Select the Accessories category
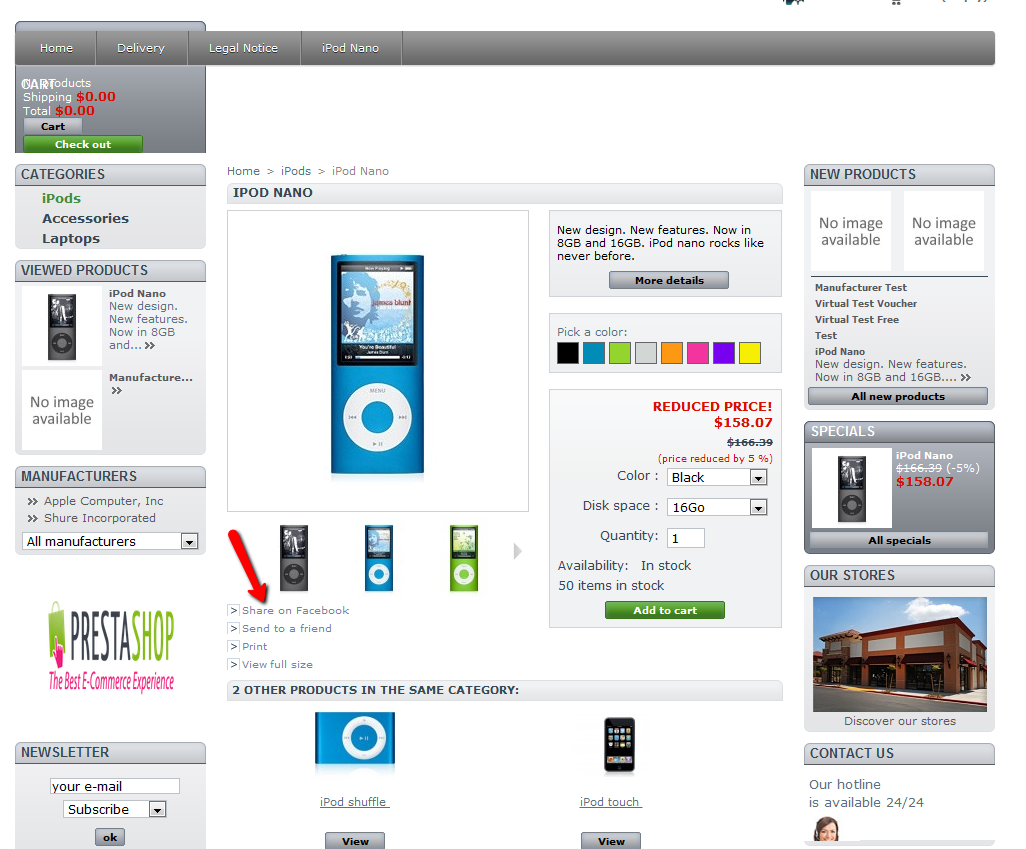Viewport: 1026px width, 849px height. pos(86,219)
